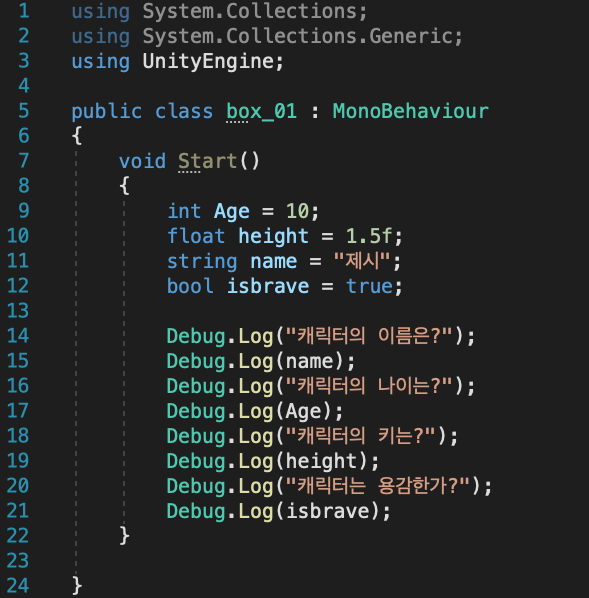Click the value '1.5f' on line 10
Image resolution: width=589 pixels, height=598 pixels.
click(369, 236)
